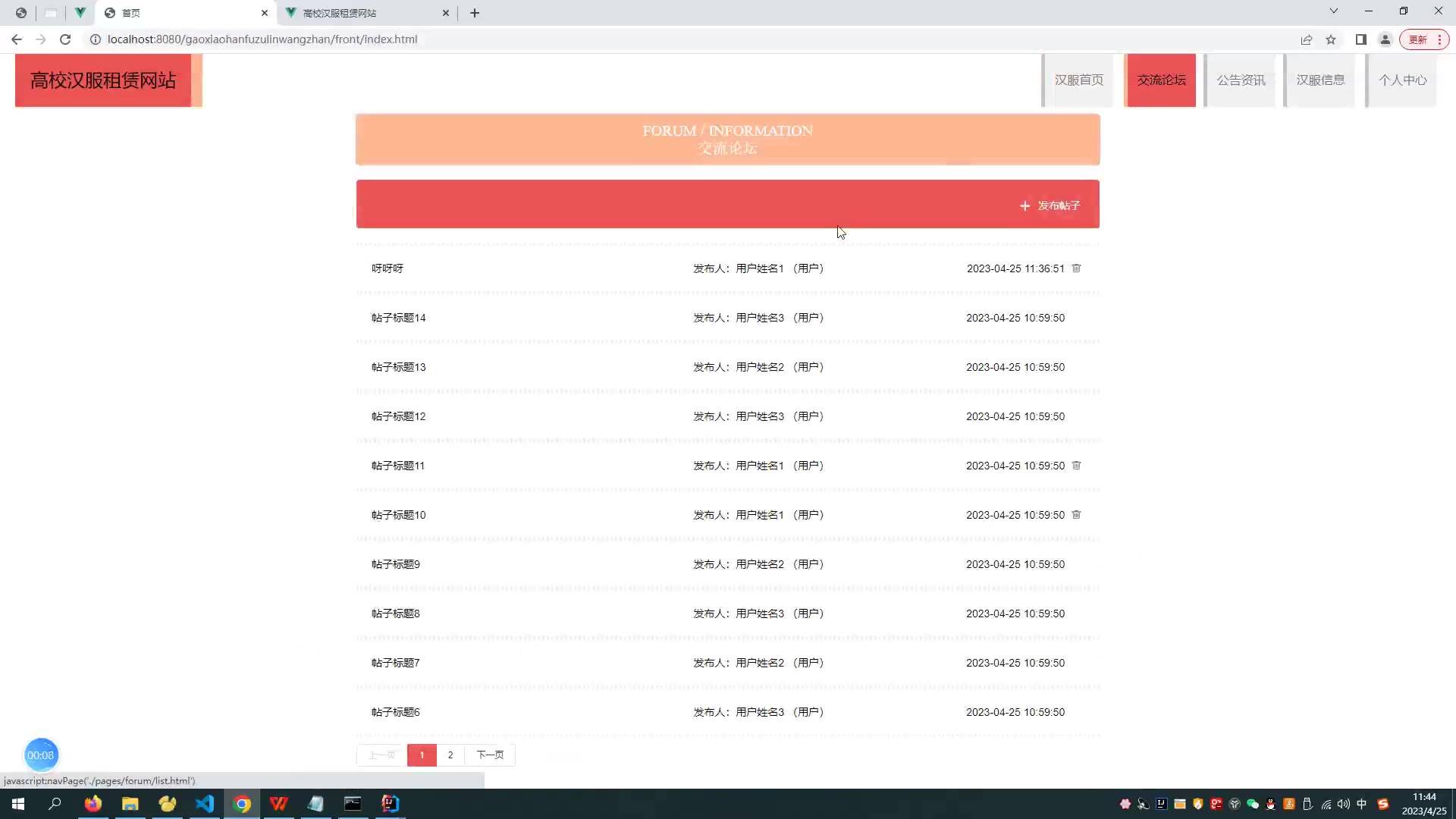Reload the page with refresh icon
The height and width of the screenshot is (819, 1456).
click(65, 39)
